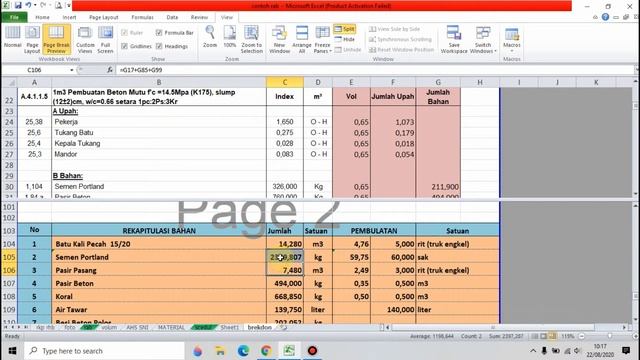Click the Page Break Preview status bar icon
The height and width of the screenshot is (360, 640).
click(x=552, y=336)
